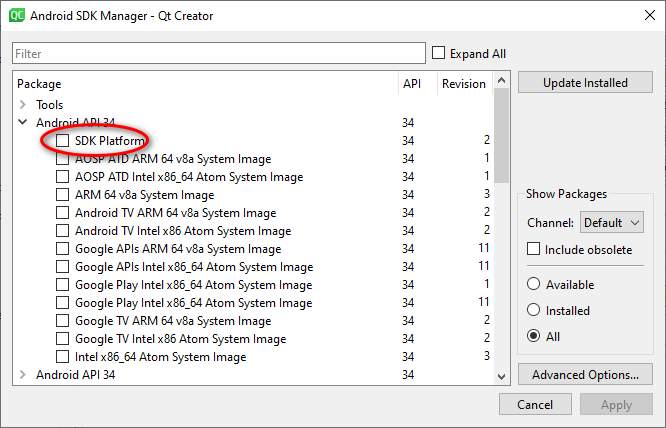
Task: Click revision 11 in Google APIs ARM row
Action: coord(484,248)
